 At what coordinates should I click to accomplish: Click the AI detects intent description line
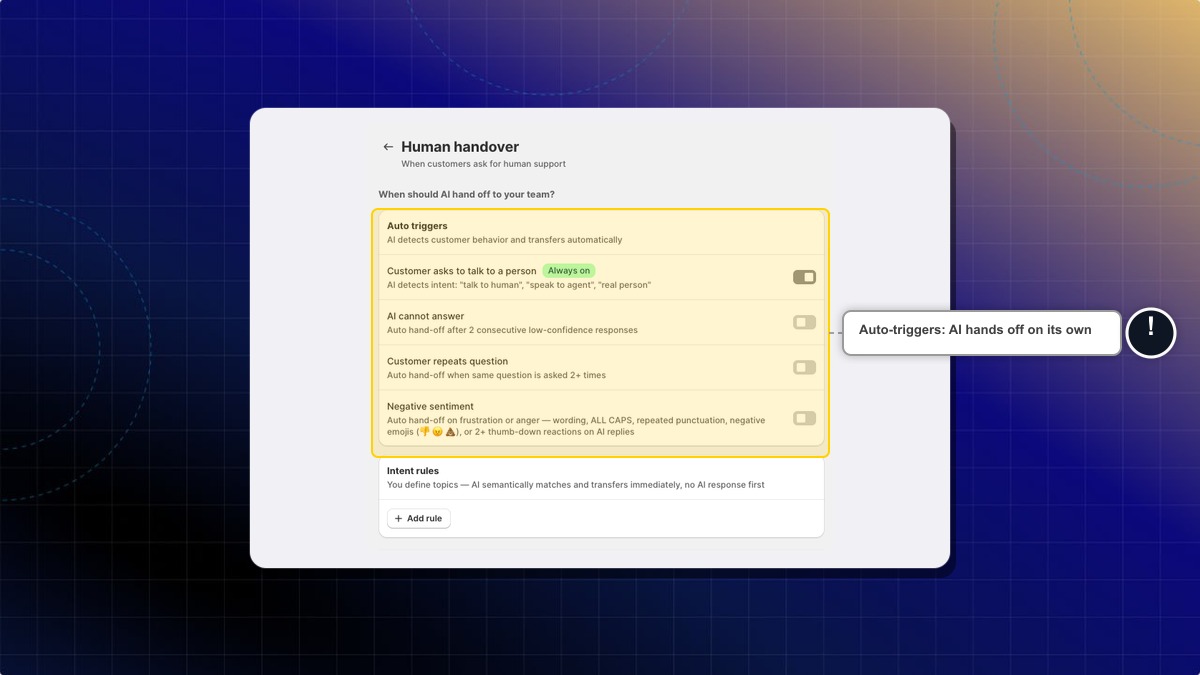pos(519,285)
